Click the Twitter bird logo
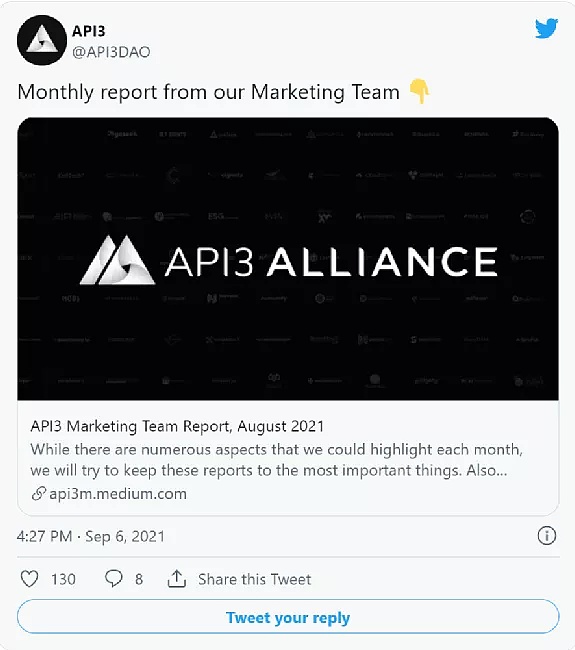 click(546, 28)
